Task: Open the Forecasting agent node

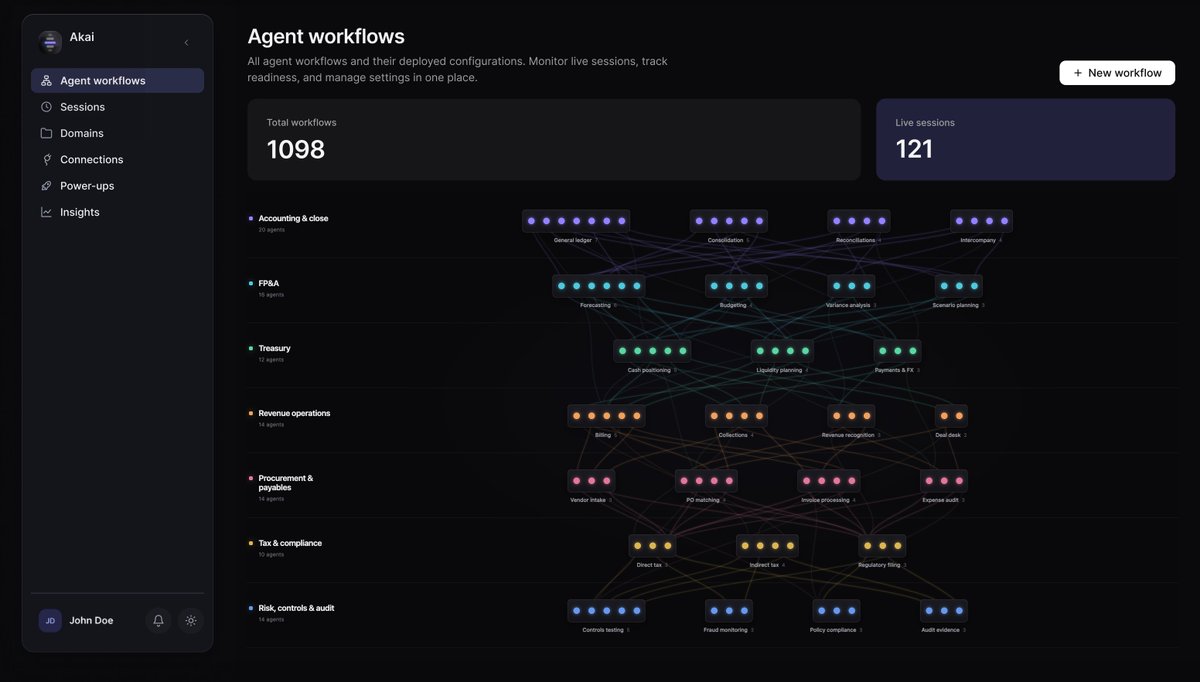Action: [x=599, y=286]
